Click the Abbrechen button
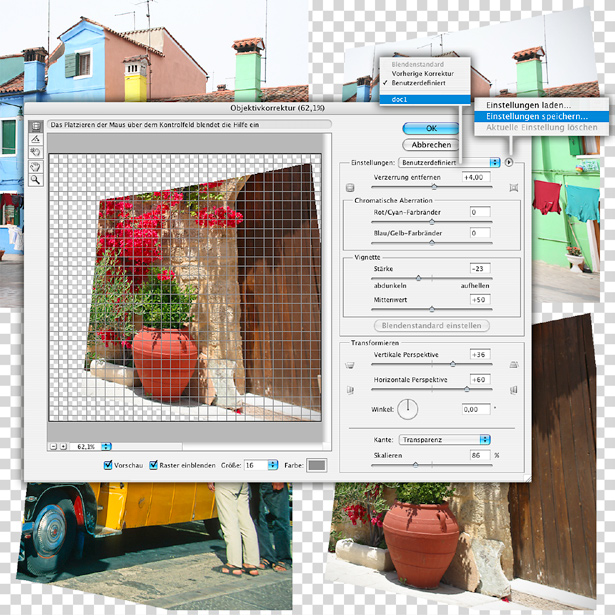Image resolution: width=615 pixels, height=615 pixels. tap(431, 144)
